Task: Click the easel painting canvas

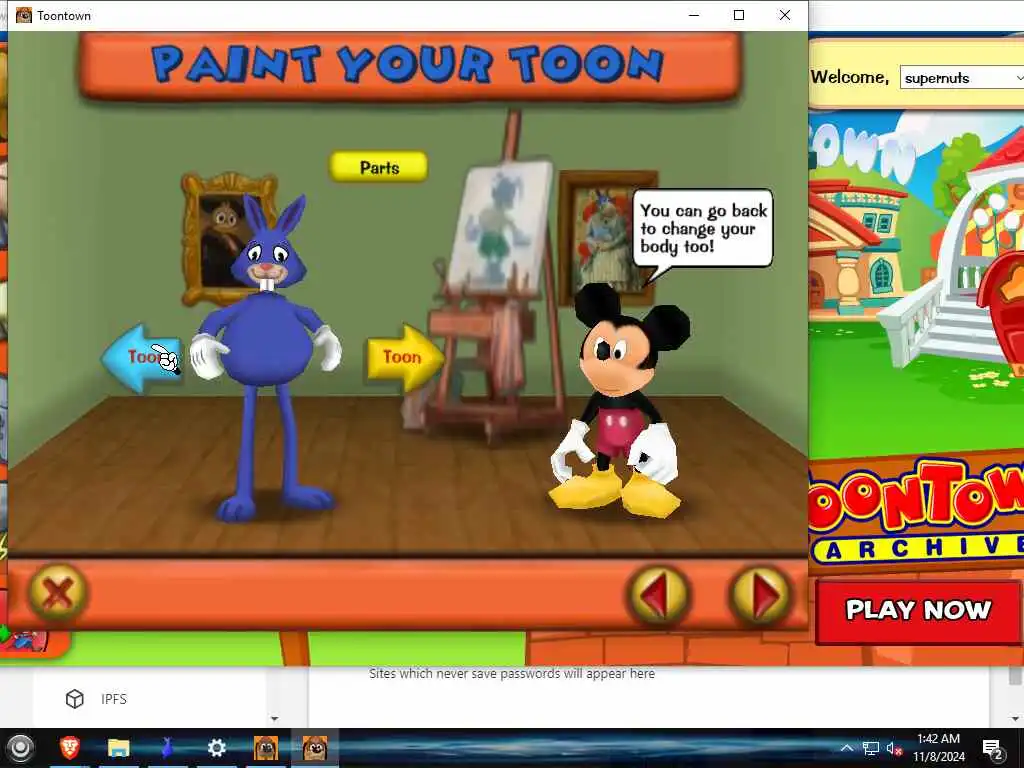Action: (x=502, y=225)
